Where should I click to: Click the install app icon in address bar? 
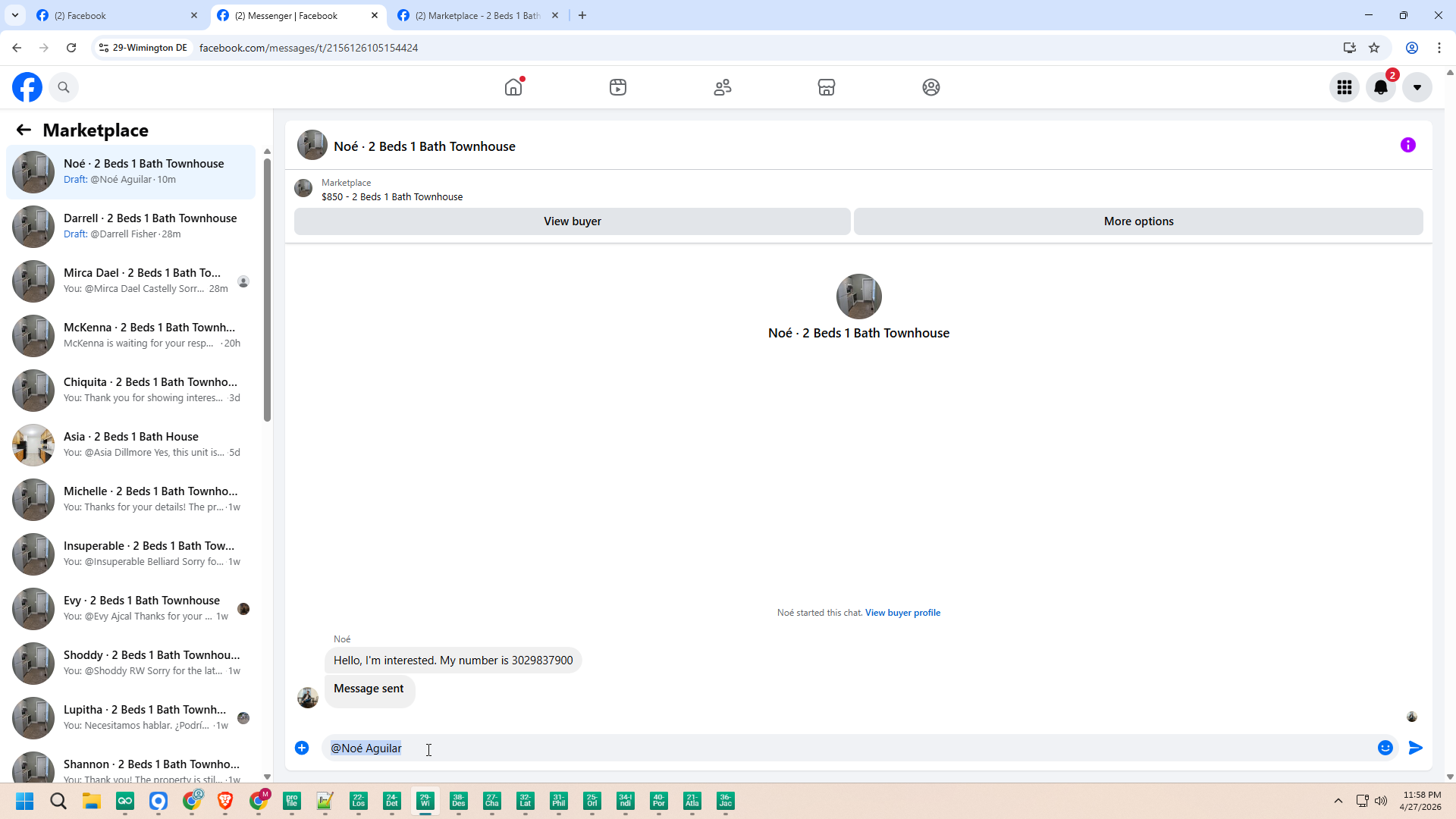[1350, 48]
